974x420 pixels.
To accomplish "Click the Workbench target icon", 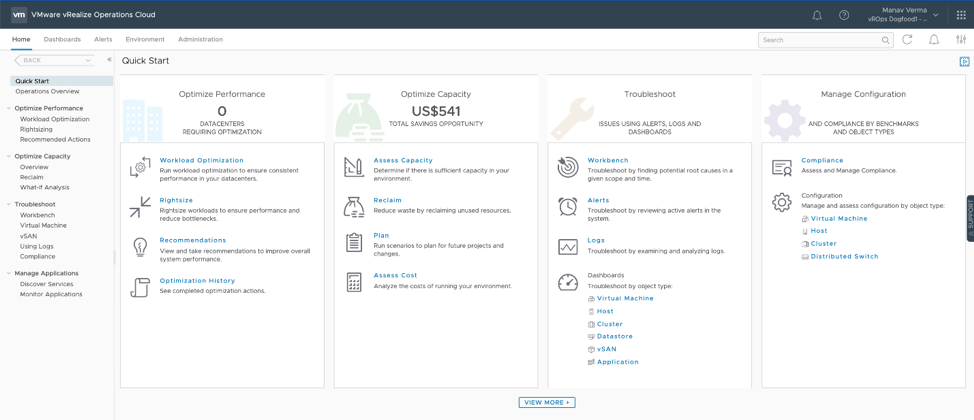I will (568, 167).
